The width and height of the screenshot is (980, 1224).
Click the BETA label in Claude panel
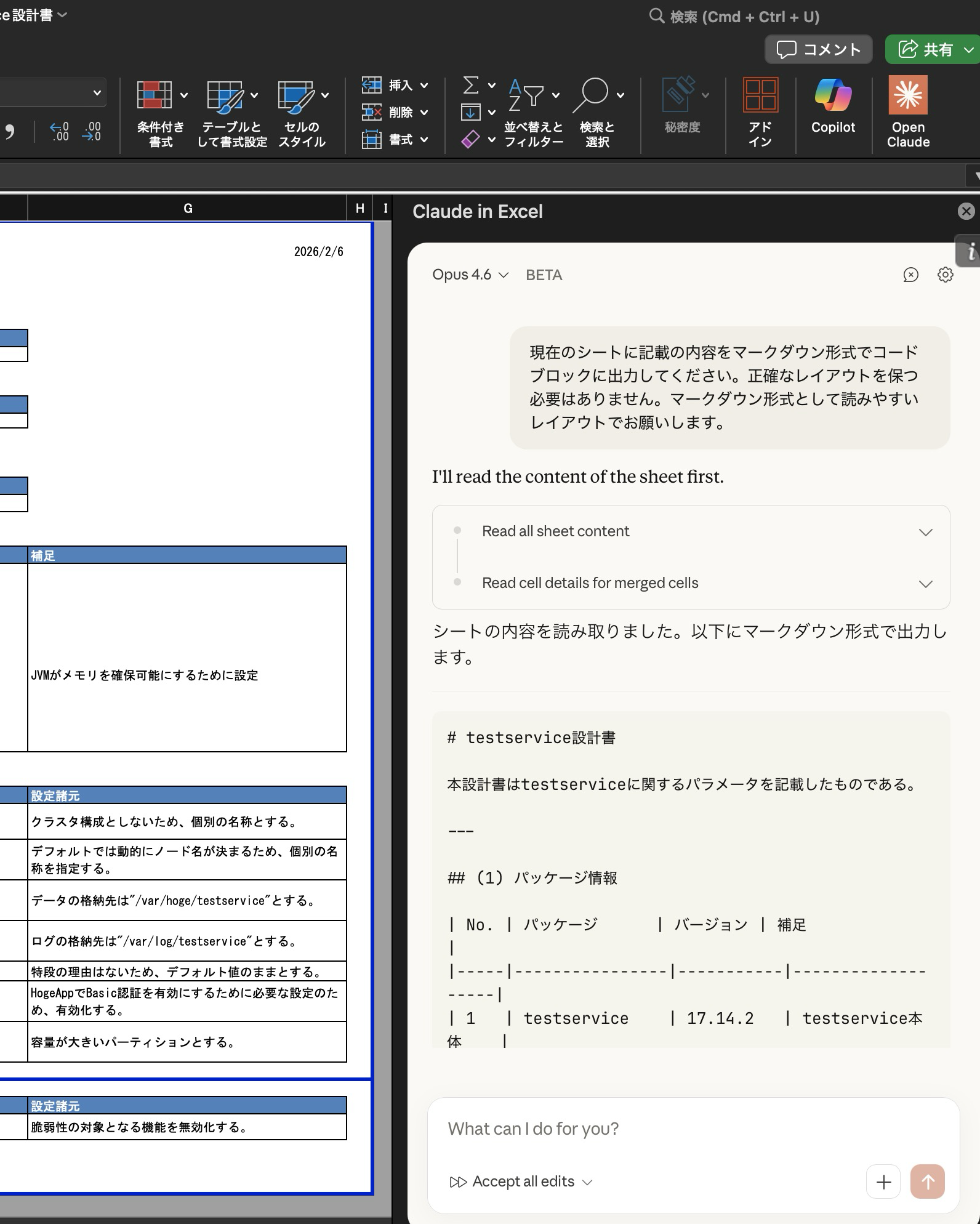click(544, 275)
